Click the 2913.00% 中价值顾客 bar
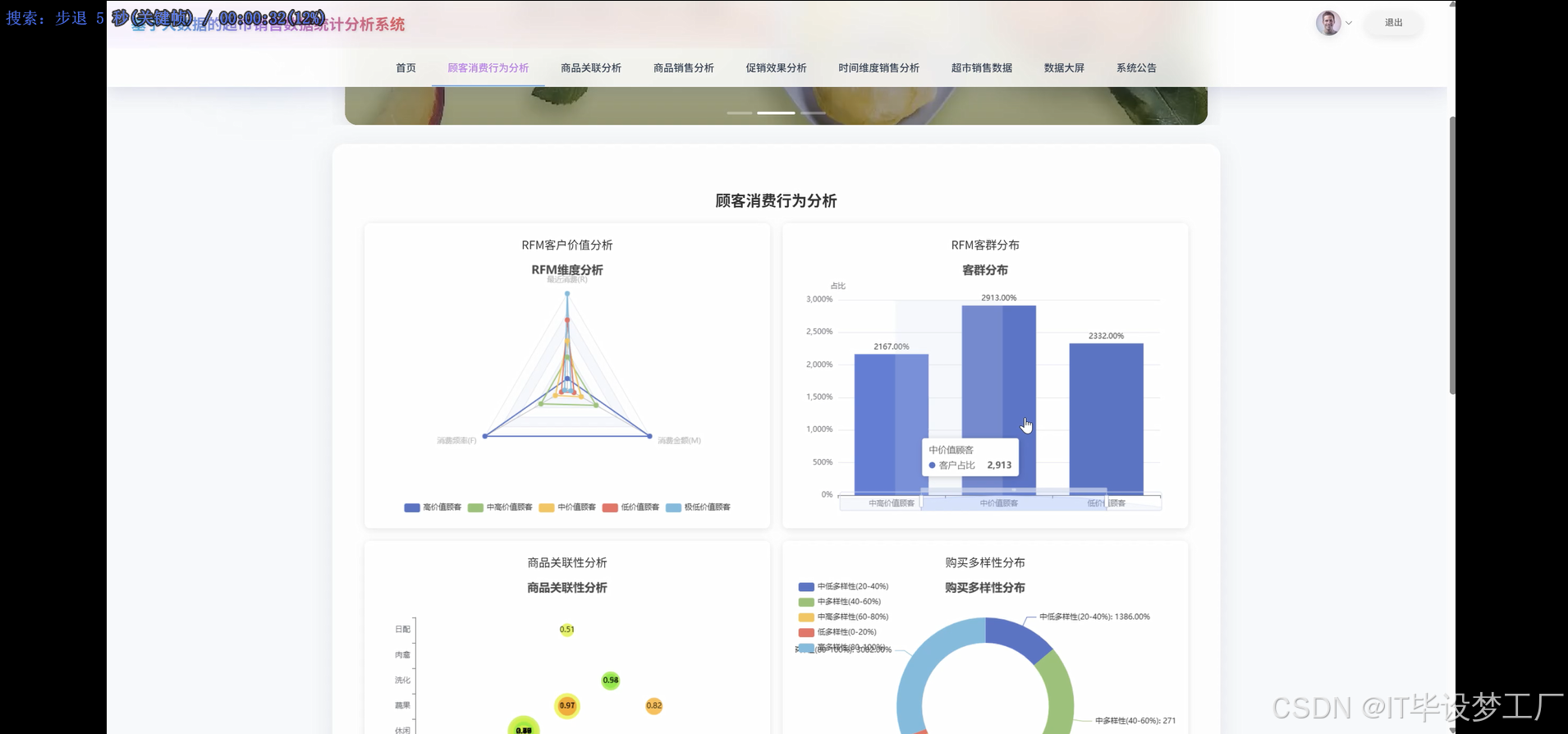 point(999,400)
